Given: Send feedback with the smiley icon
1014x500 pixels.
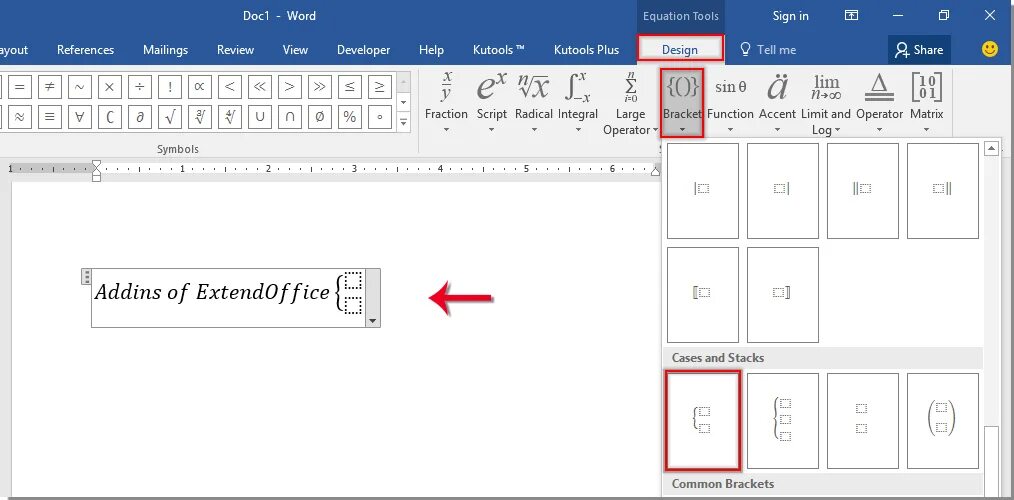Looking at the screenshot, I should 989,49.
